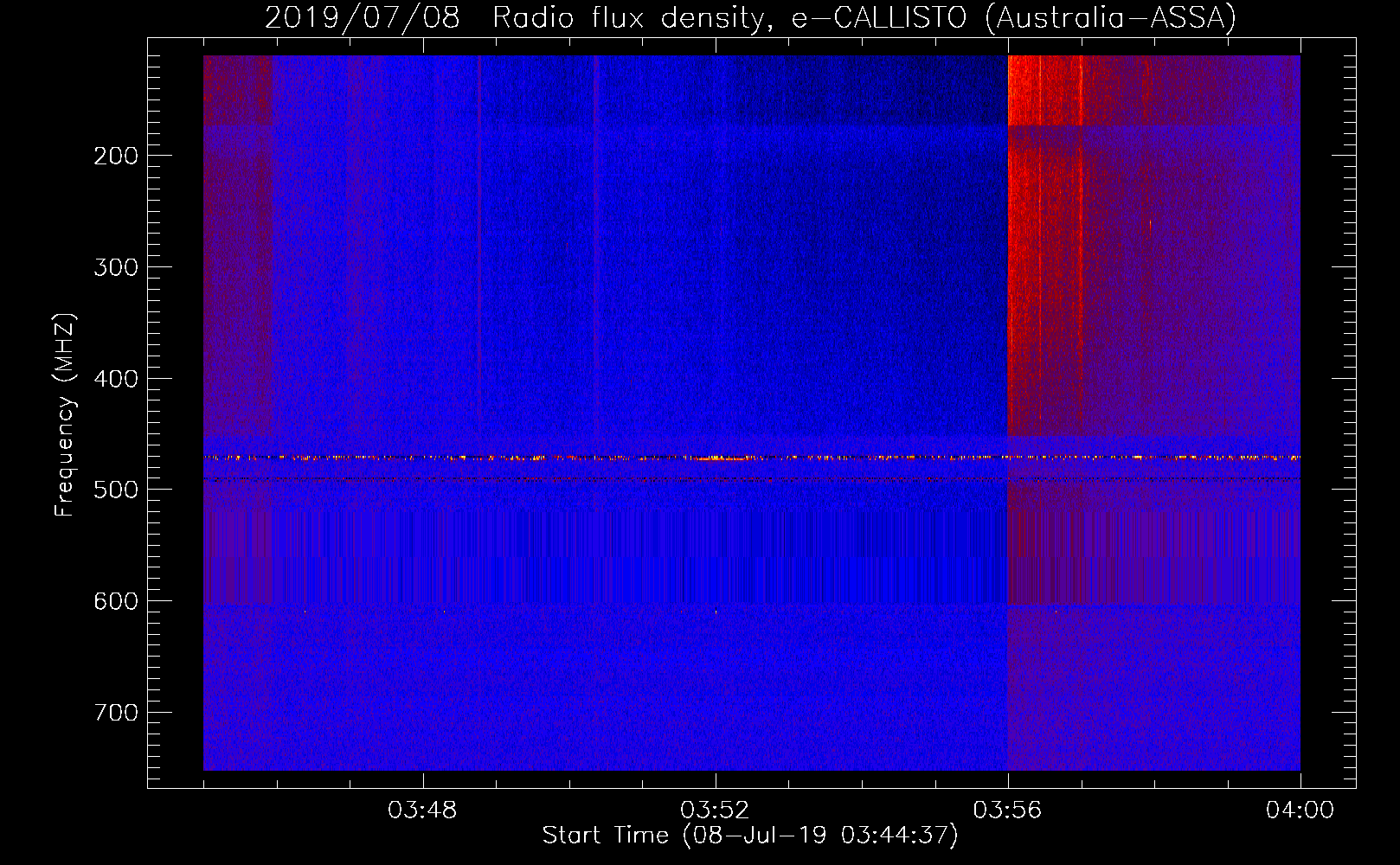This screenshot has height=865, width=1400.
Task: Click the 400 frequency tick label
Action: [116, 379]
